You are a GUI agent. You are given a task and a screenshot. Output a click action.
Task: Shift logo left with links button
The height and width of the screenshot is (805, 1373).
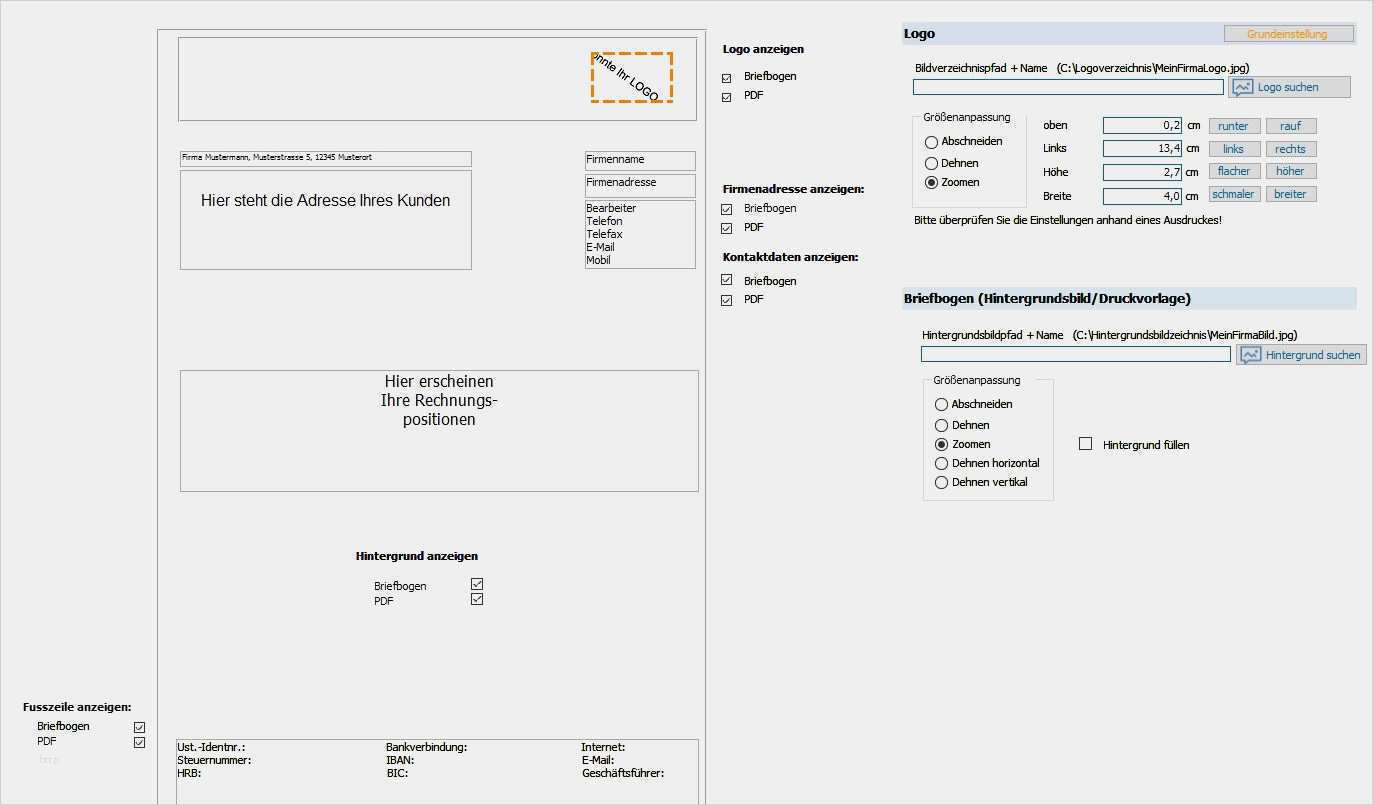click(1233, 149)
